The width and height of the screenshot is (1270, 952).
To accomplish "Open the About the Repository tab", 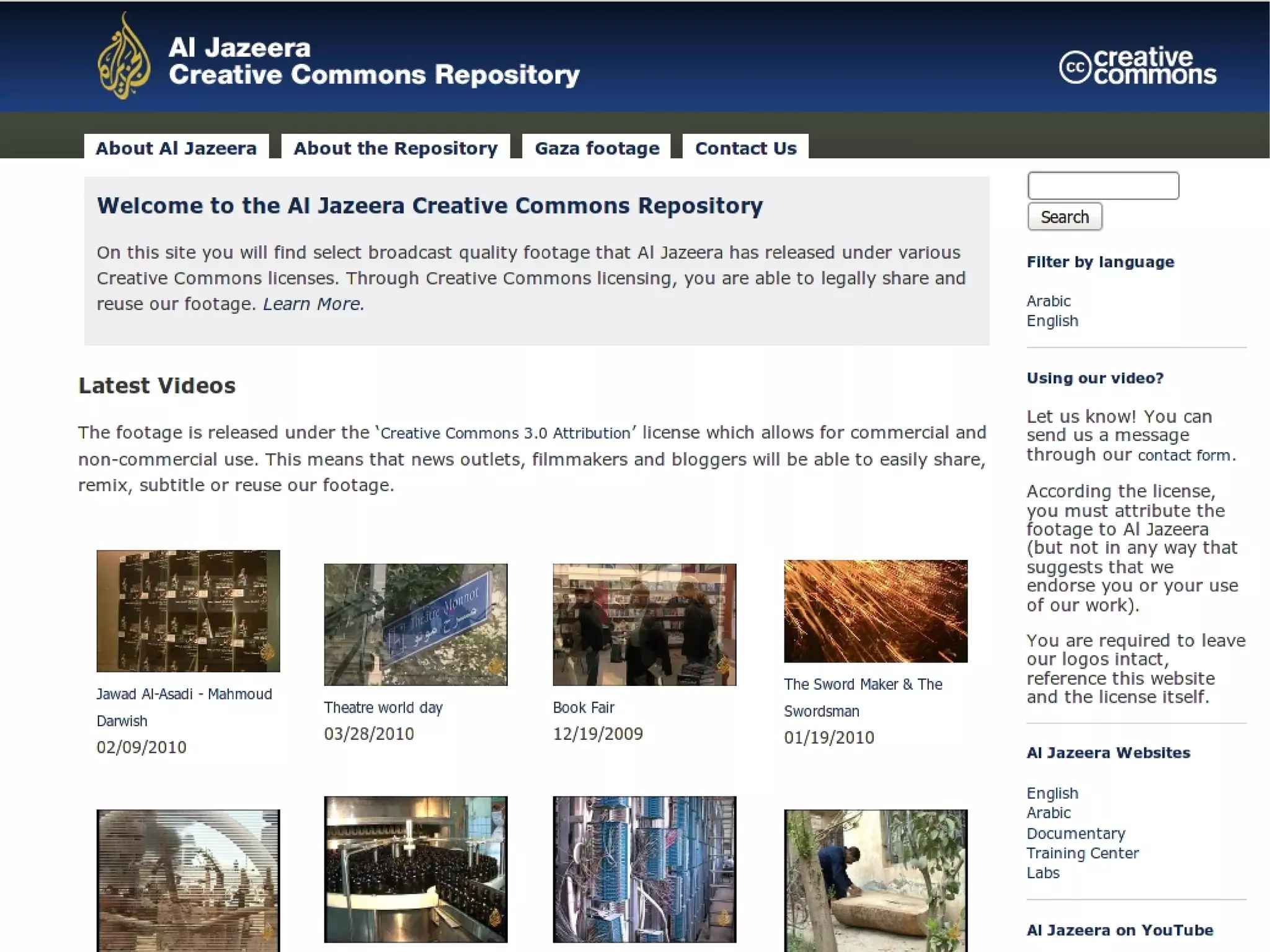I will [x=396, y=148].
